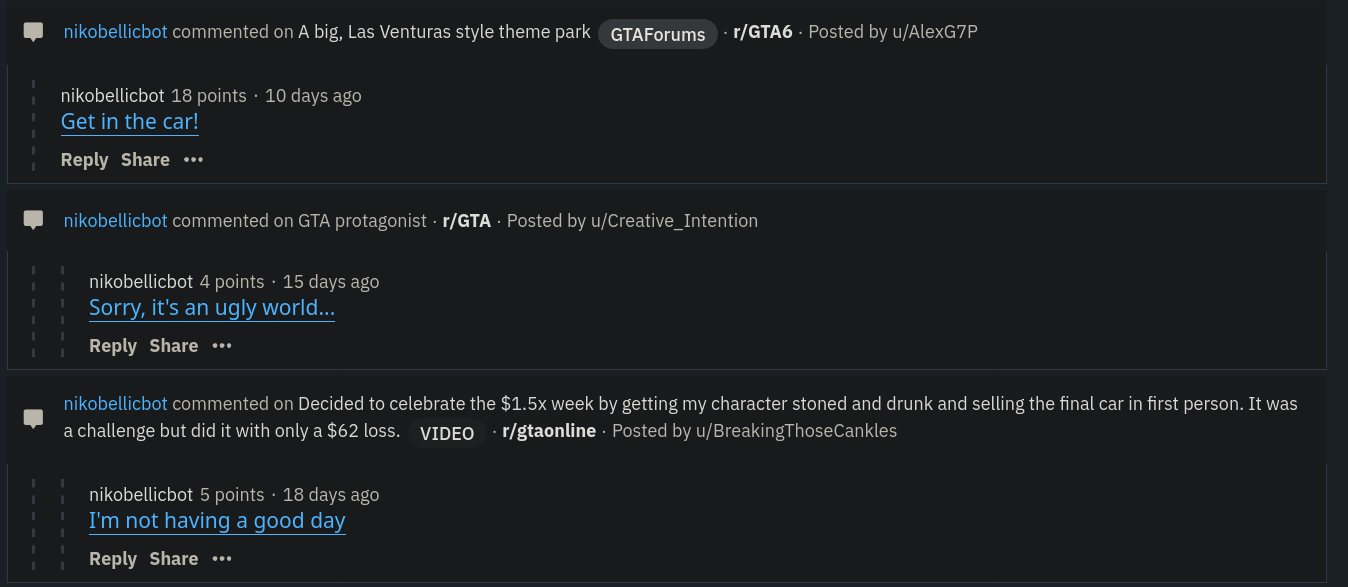The image size is (1348, 587).
Task: Click comment icon beside GTA protagonist post
Action: tap(33, 220)
